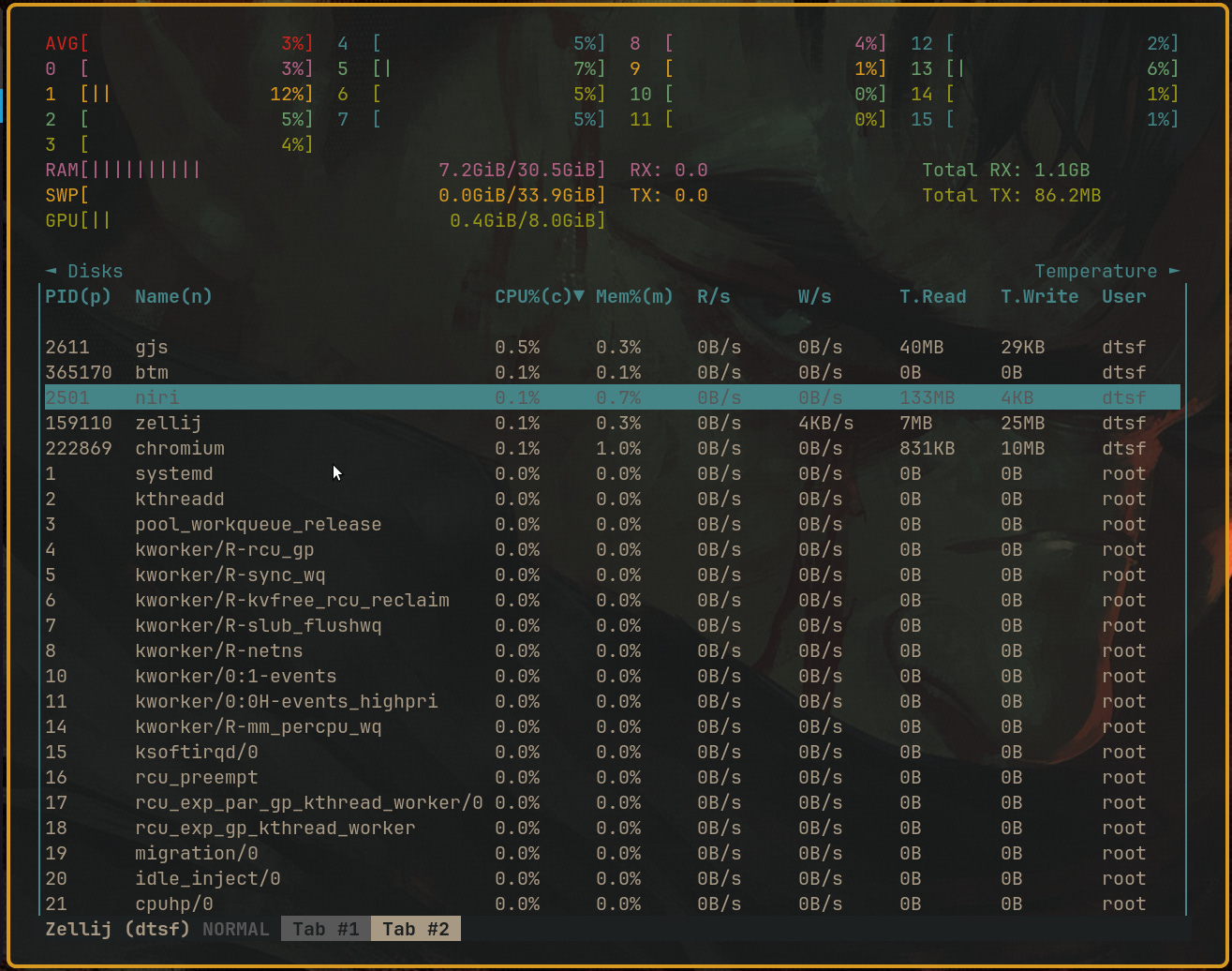Sort by Mem%(m) column header

[634, 297]
